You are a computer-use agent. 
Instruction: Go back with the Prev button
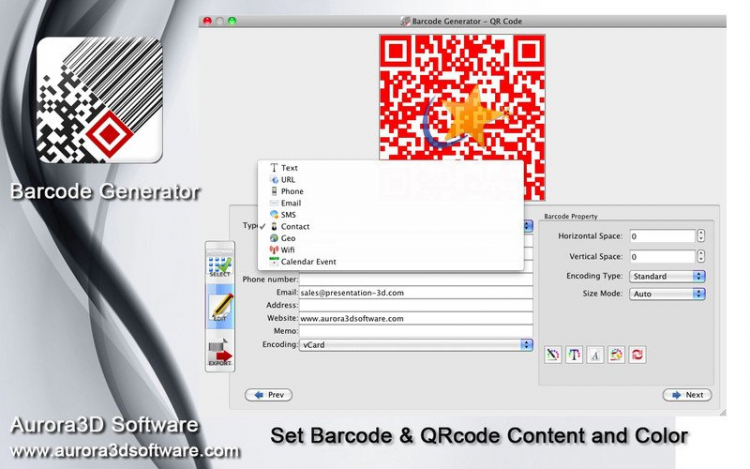pos(269,395)
